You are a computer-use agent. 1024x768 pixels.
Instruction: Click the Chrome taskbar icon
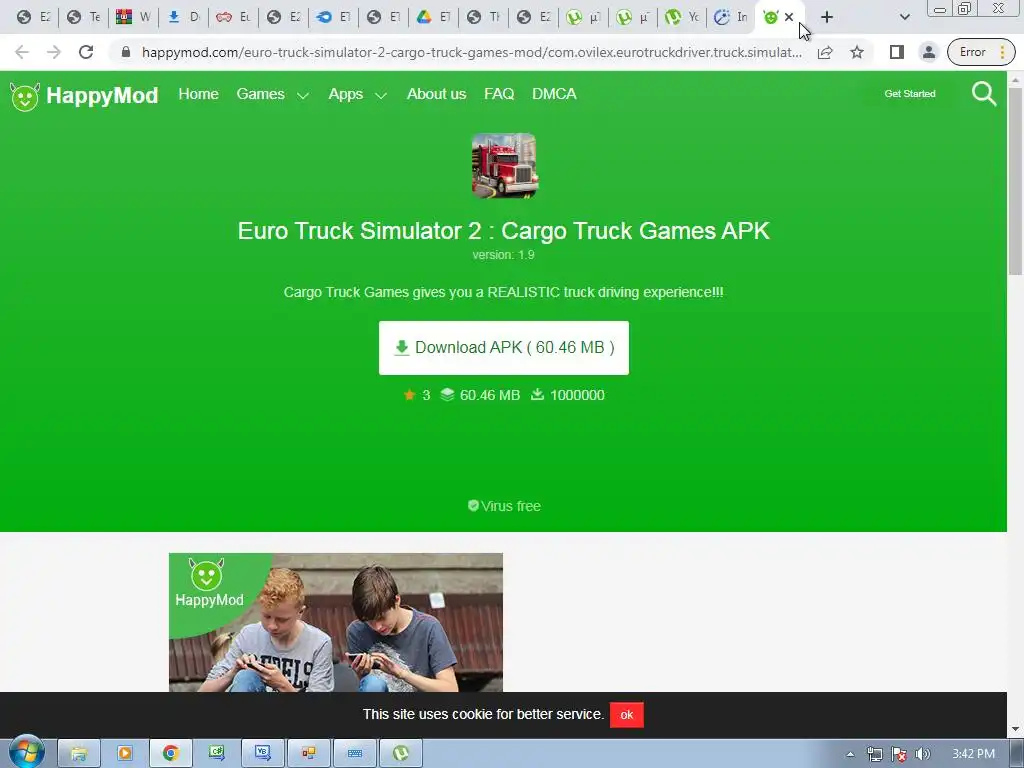(x=170, y=754)
